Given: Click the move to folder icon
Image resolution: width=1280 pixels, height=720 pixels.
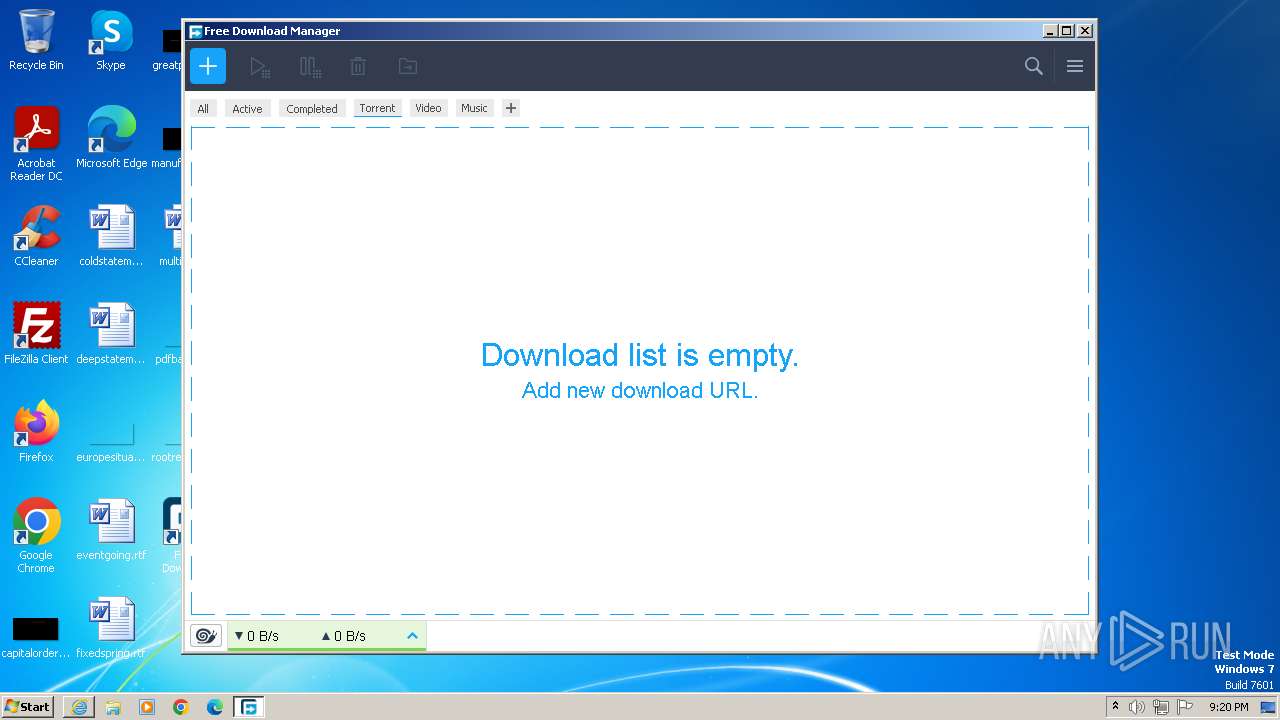Looking at the screenshot, I should (407, 67).
